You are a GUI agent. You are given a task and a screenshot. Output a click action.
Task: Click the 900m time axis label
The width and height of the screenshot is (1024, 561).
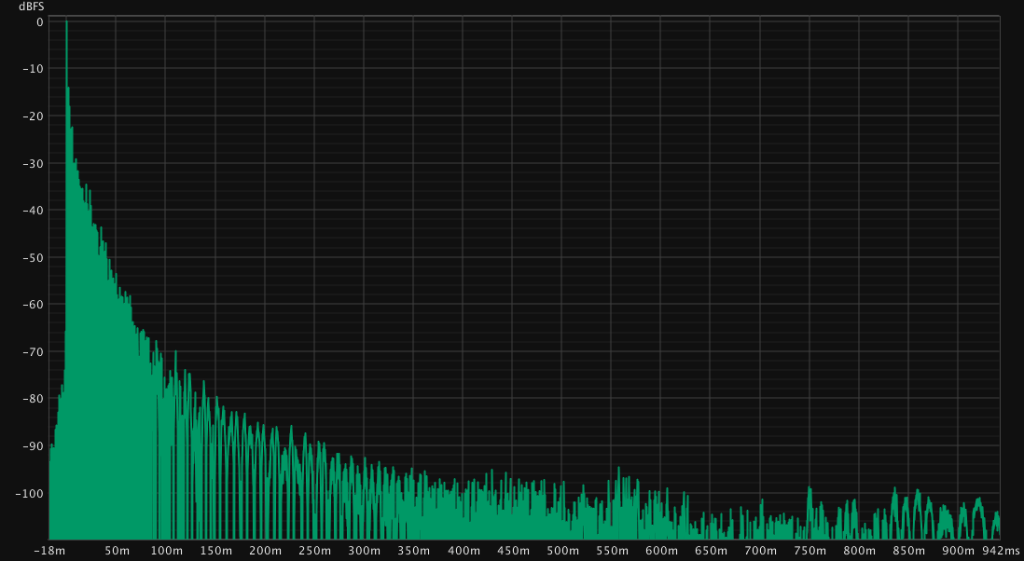click(x=958, y=551)
